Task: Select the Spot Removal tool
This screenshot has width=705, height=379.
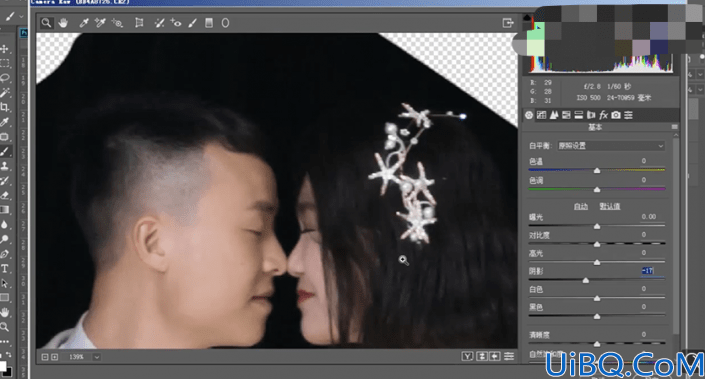Action: click(x=159, y=22)
